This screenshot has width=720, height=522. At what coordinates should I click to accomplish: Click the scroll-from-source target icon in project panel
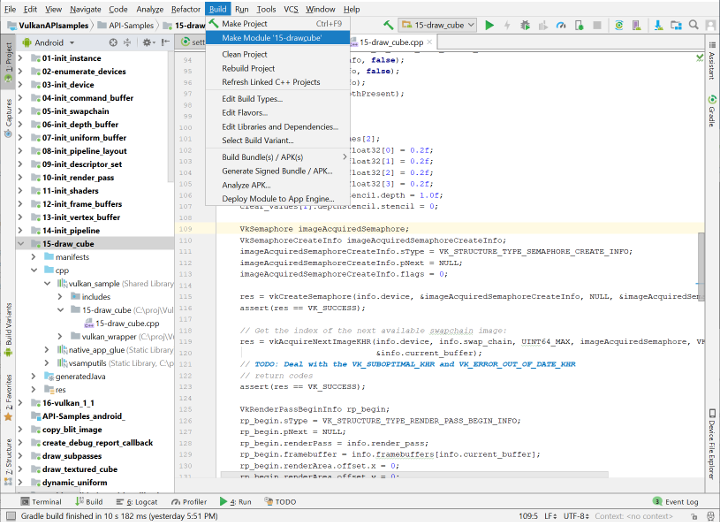114,43
